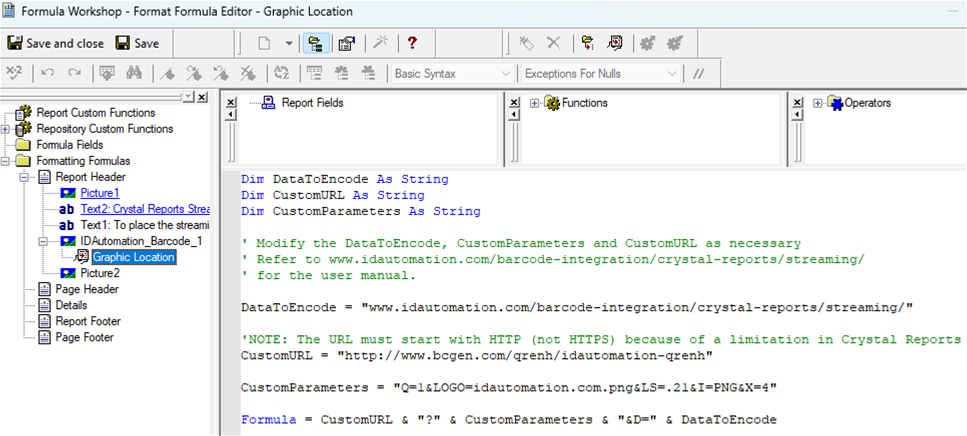Expand Repository Custom Functions node
The image size is (967, 436).
click(6, 129)
